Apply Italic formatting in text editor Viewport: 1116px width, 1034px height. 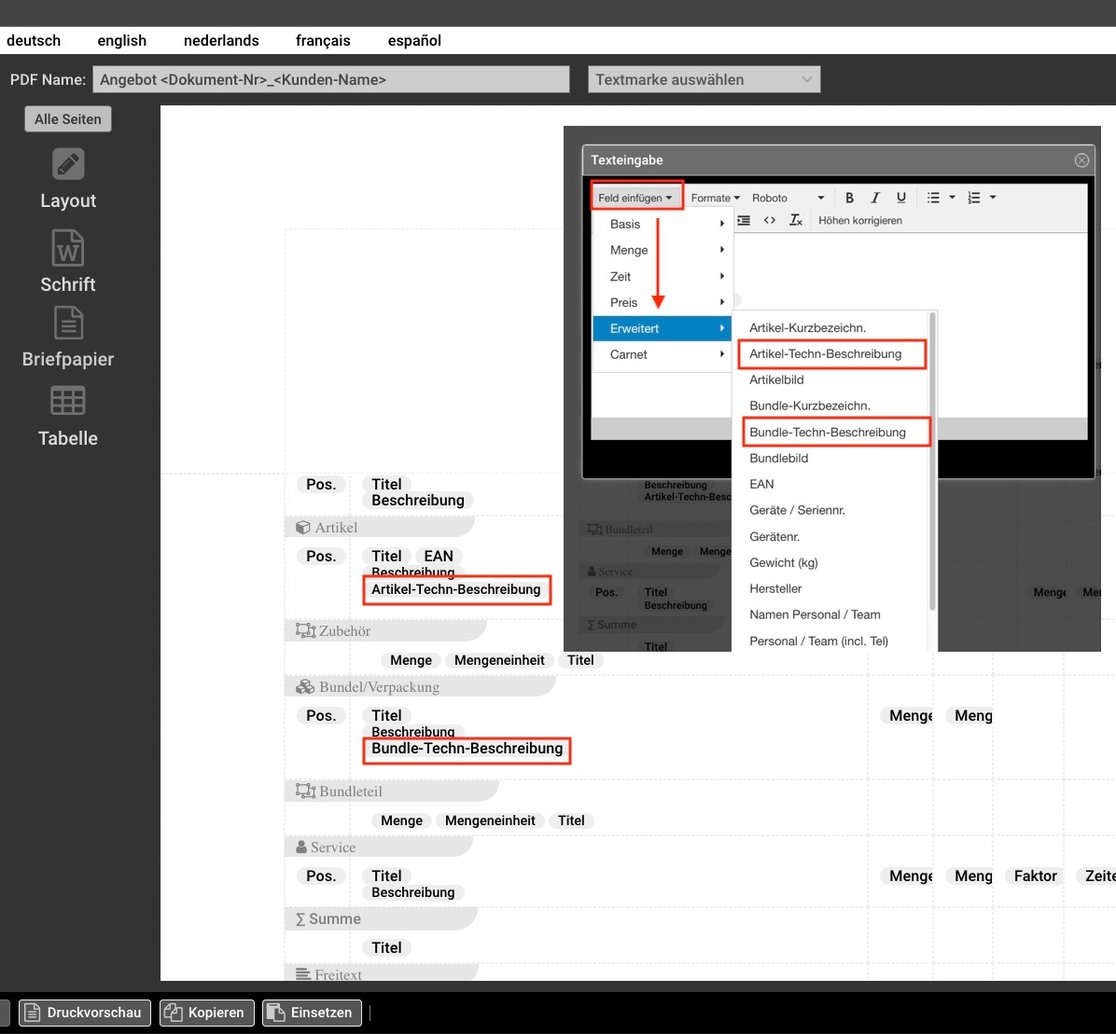875,198
